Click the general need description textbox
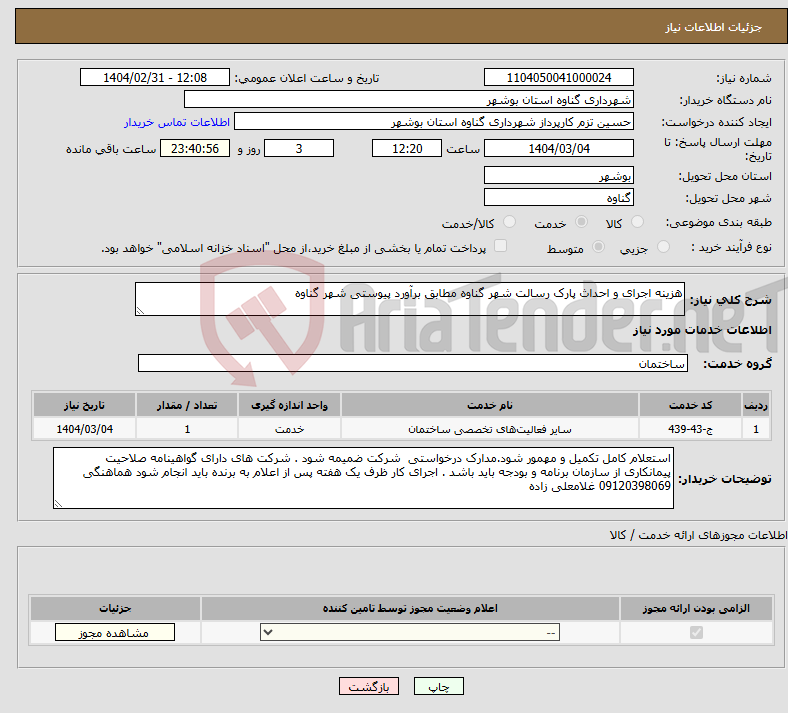 click(410, 299)
